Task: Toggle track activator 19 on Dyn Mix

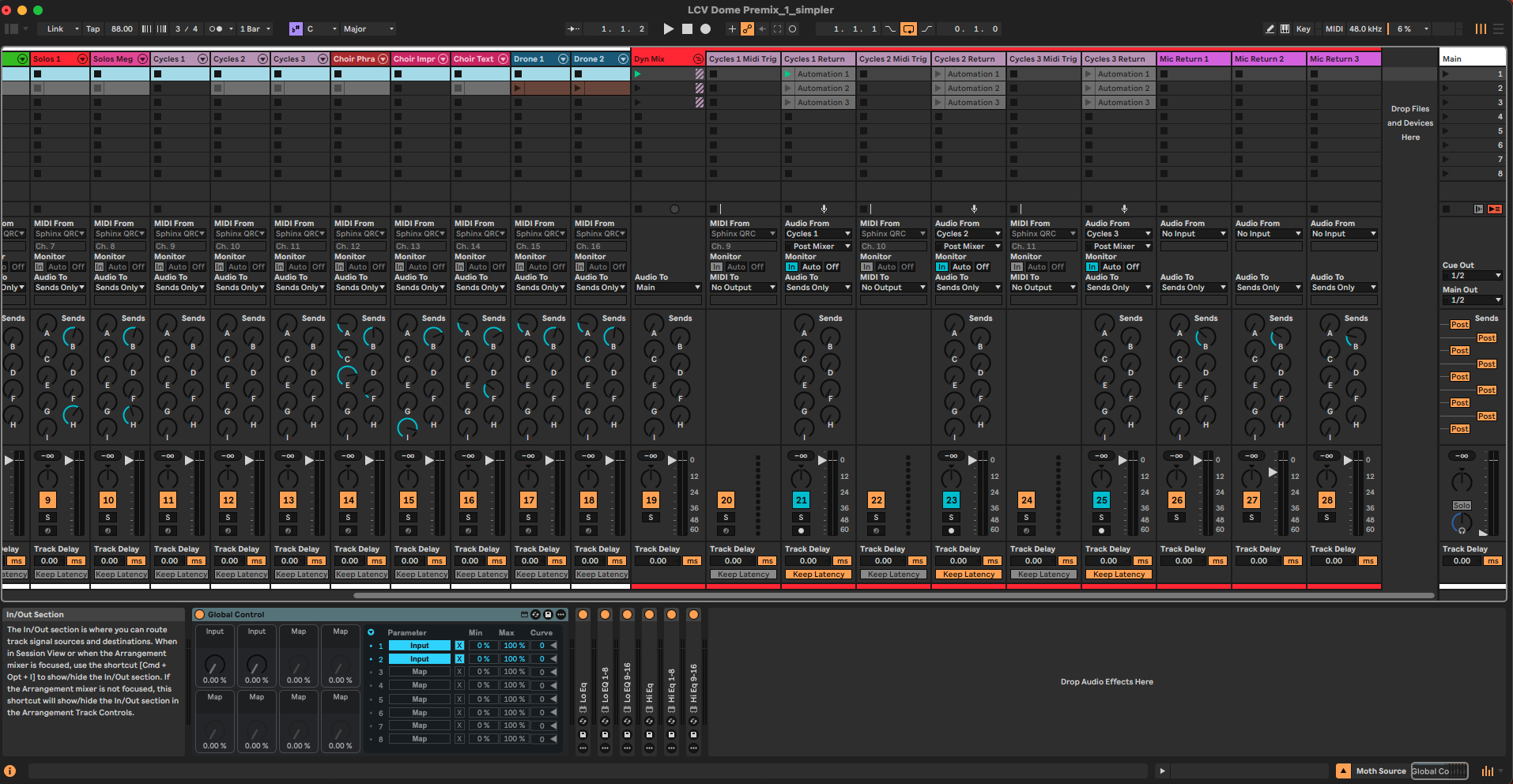Action: pos(651,500)
